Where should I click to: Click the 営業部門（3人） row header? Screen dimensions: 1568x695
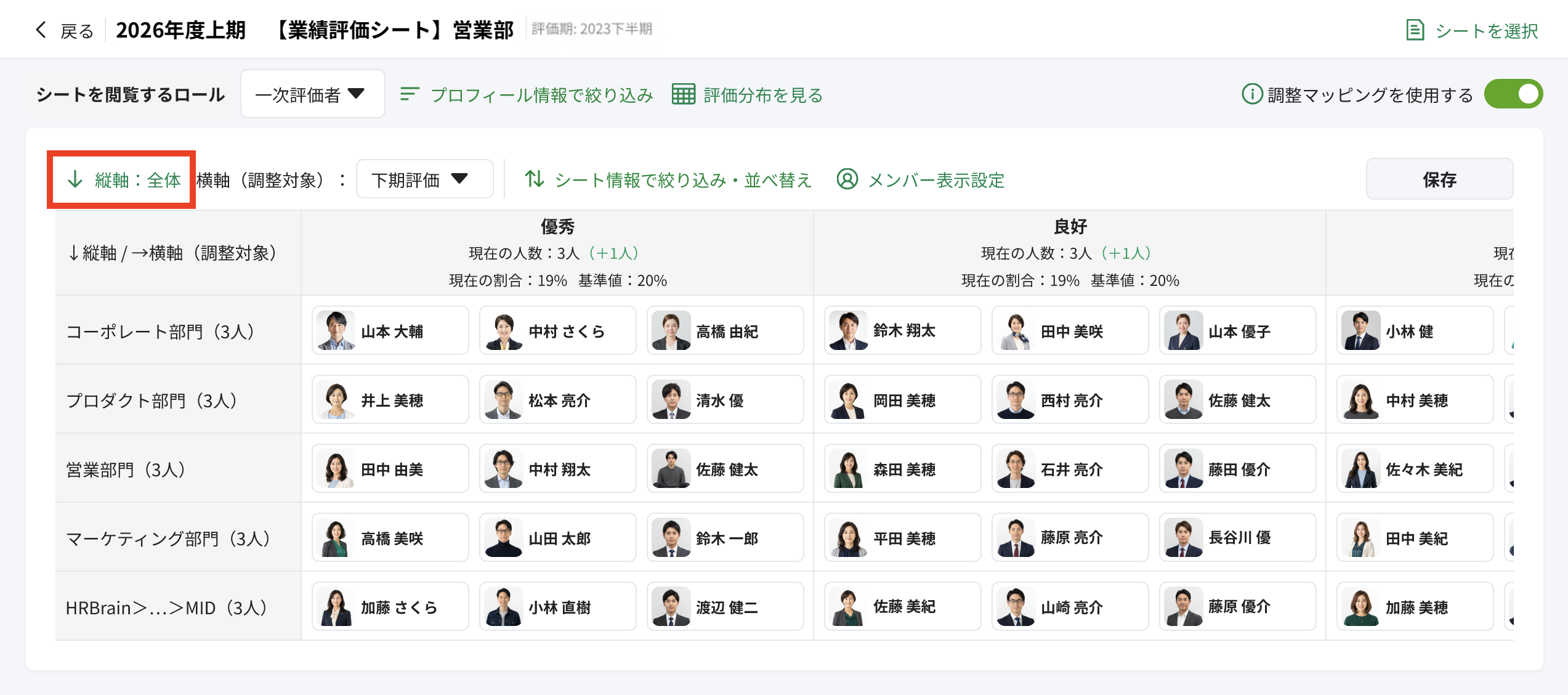tap(126, 469)
